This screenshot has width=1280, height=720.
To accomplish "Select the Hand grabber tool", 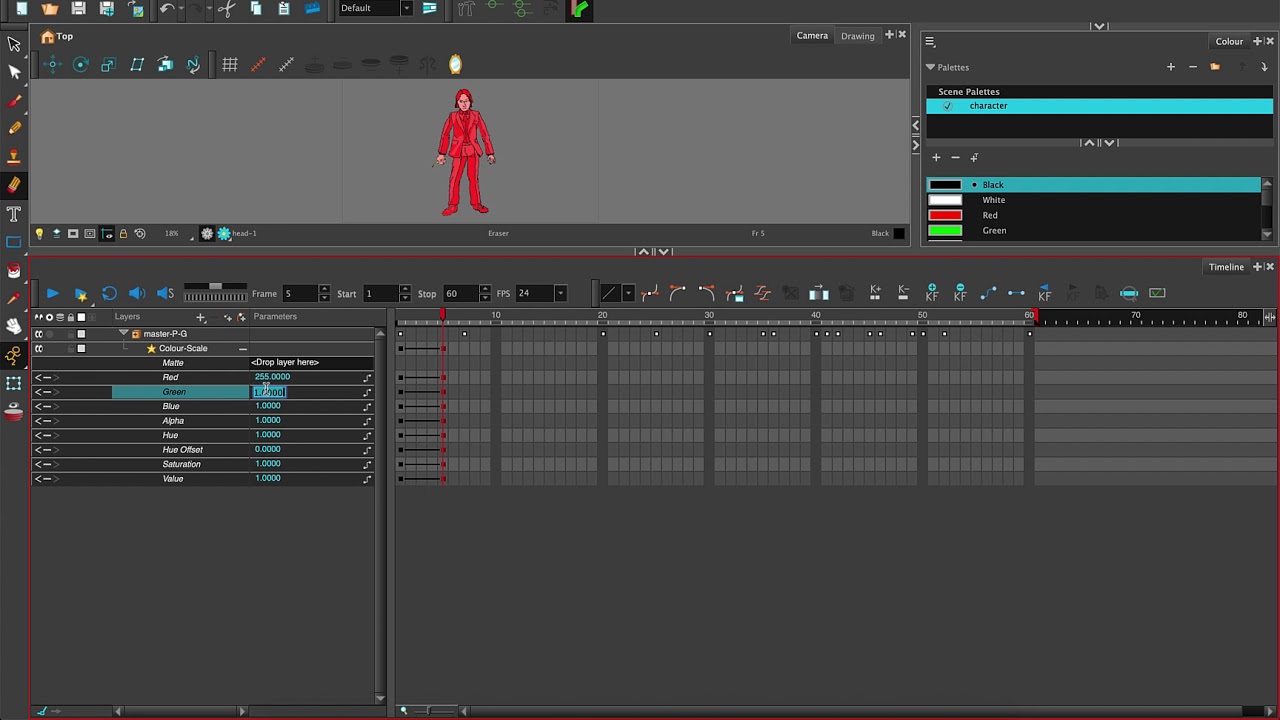I will pyautogui.click(x=14, y=326).
